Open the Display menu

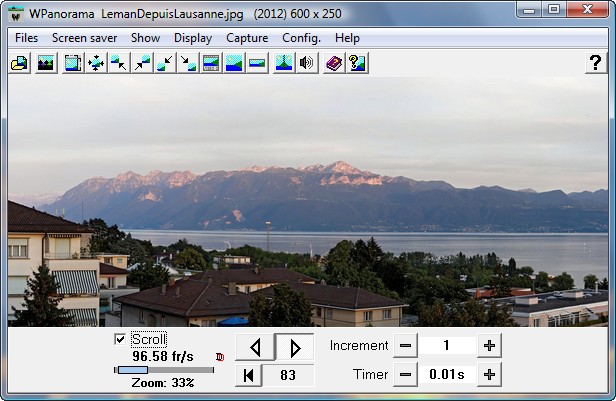tap(193, 38)
